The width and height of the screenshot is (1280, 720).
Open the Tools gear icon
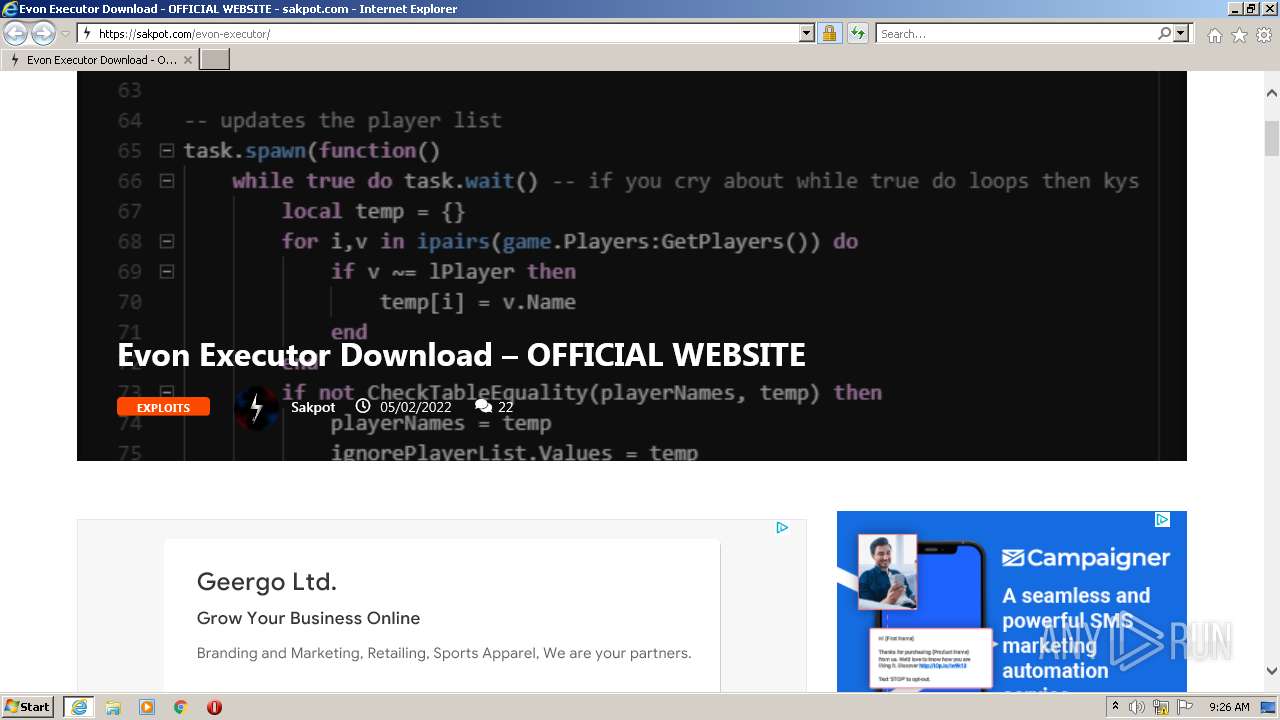1264,35
